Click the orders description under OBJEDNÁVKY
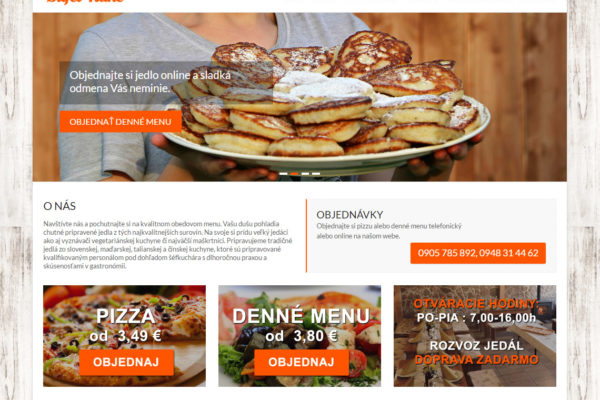Image resolution: width=600 pixels, height=400 pixels. [x=389, y=231]
